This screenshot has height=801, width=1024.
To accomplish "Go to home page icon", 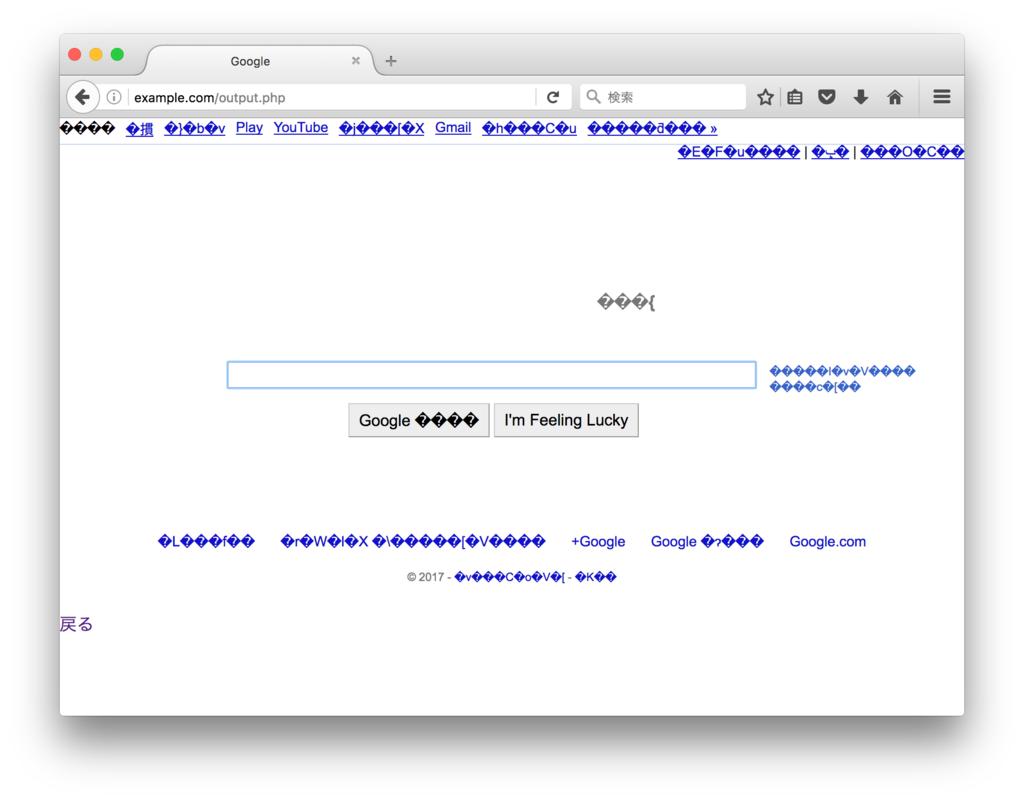I will [x=895, y=97].
